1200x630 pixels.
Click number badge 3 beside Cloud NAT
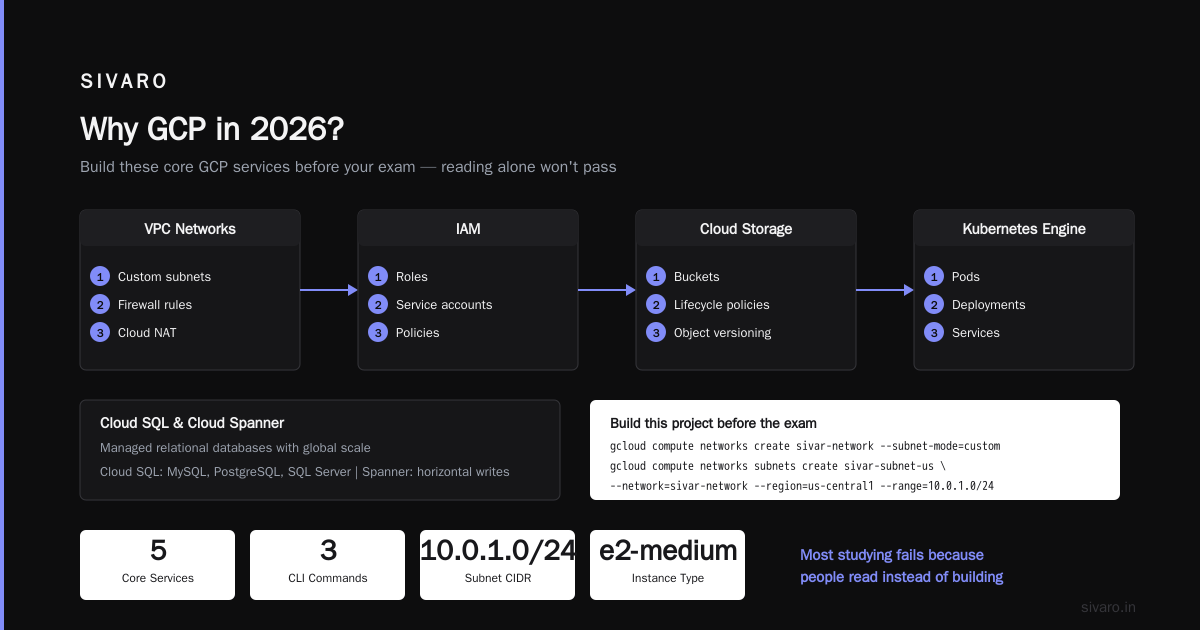[99, 333]
